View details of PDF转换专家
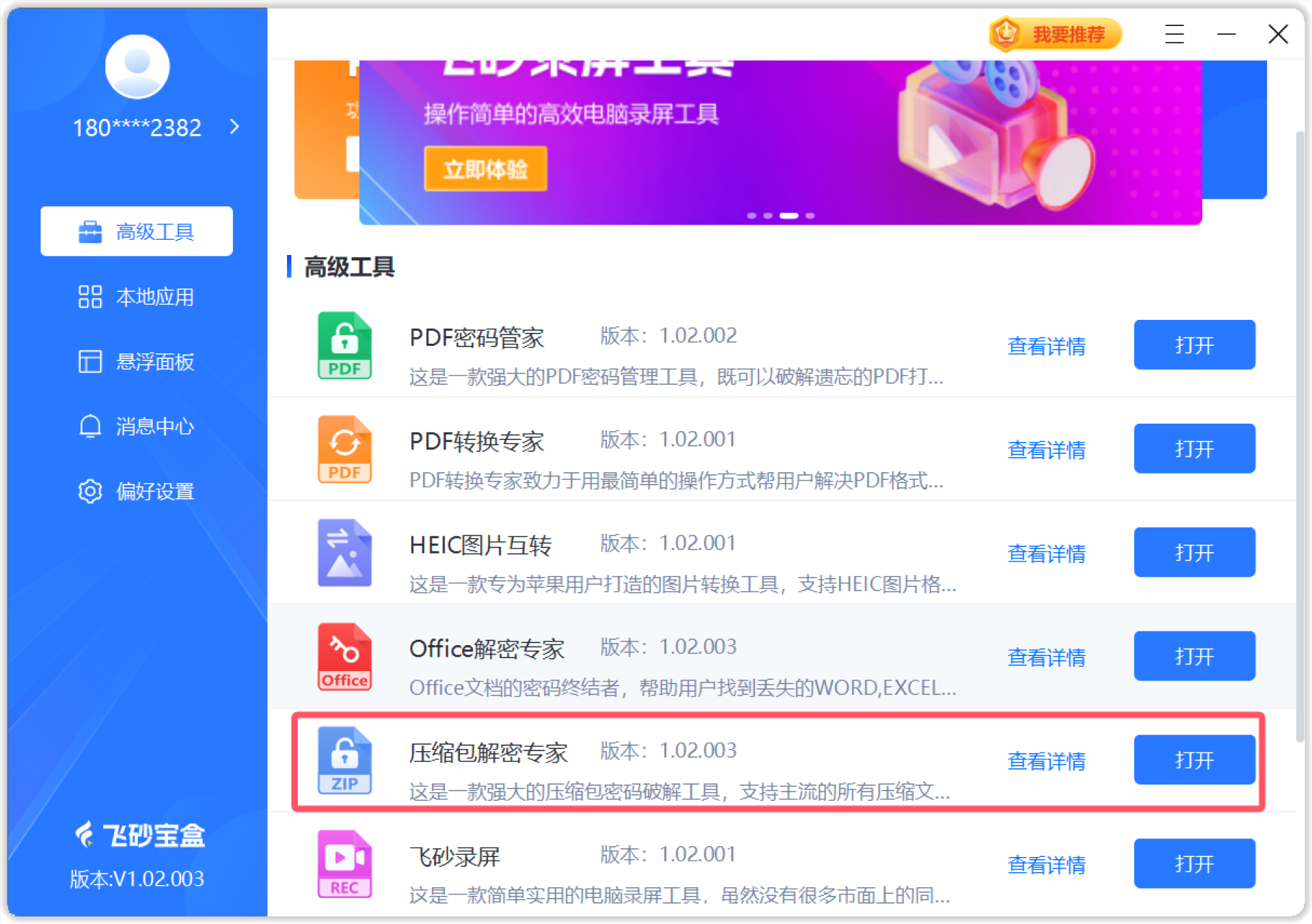The image size is (1312, 924). (x=1046, y=450)
